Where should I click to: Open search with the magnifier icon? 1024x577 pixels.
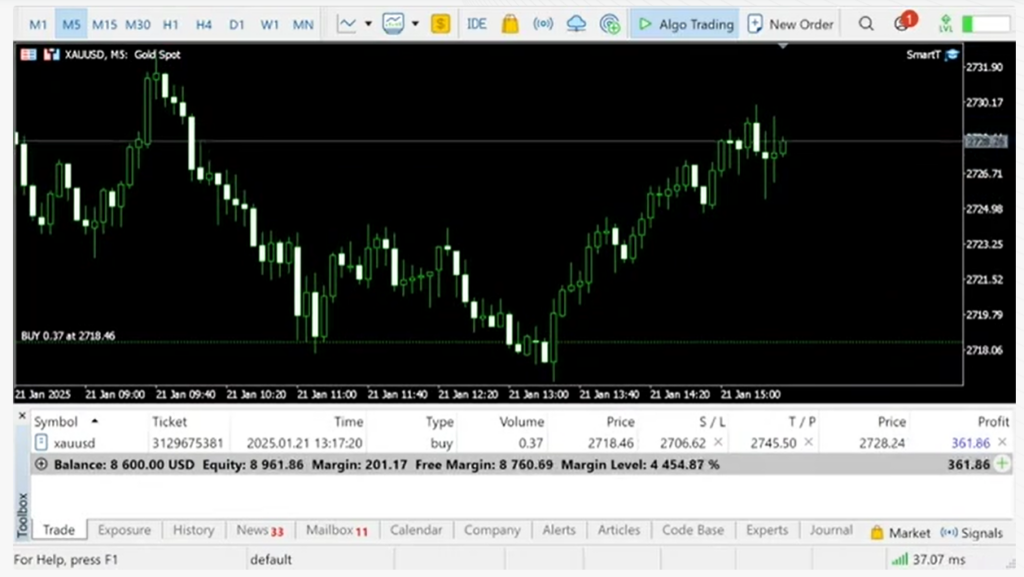click(x=867, y=23)
